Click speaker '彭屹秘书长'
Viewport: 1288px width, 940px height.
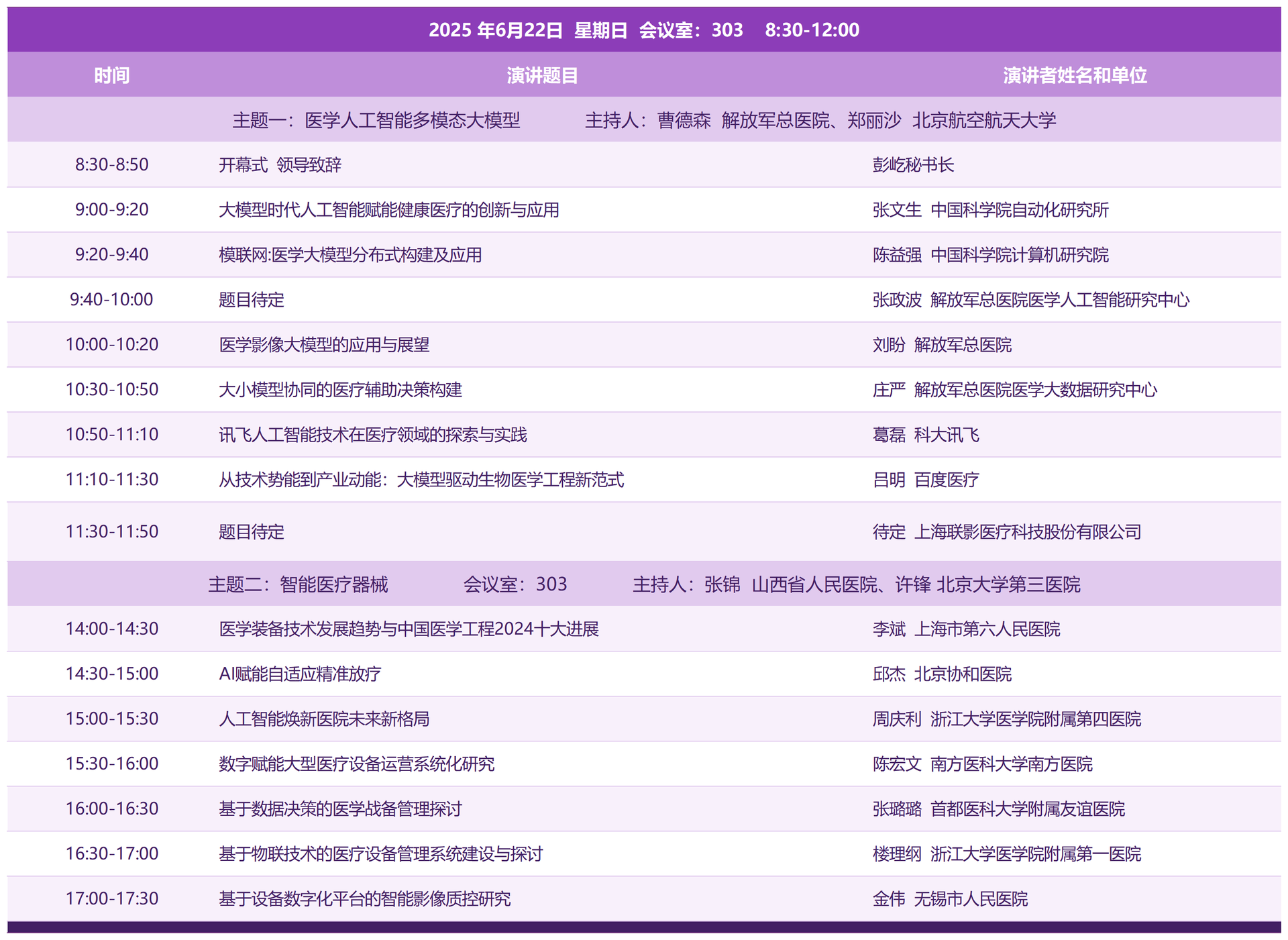coord(913,165)
